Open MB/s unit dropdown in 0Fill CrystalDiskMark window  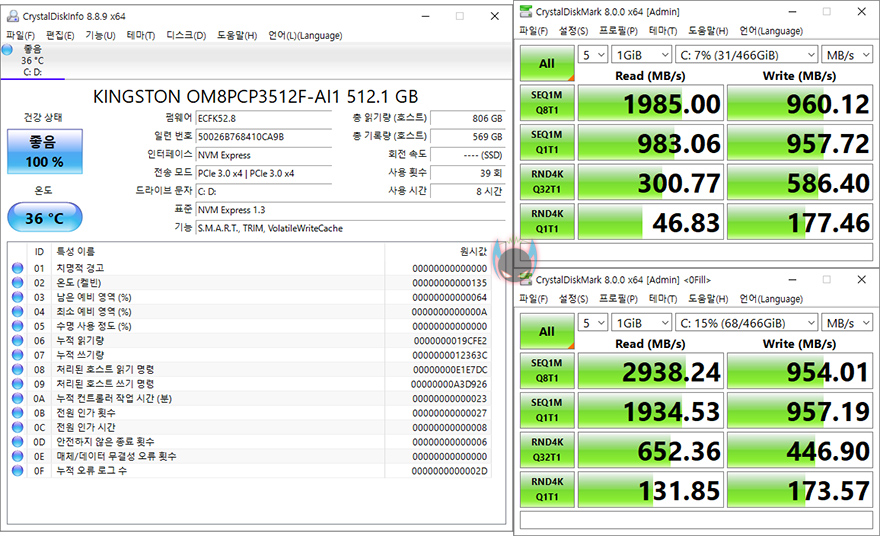tap(847, 323)
